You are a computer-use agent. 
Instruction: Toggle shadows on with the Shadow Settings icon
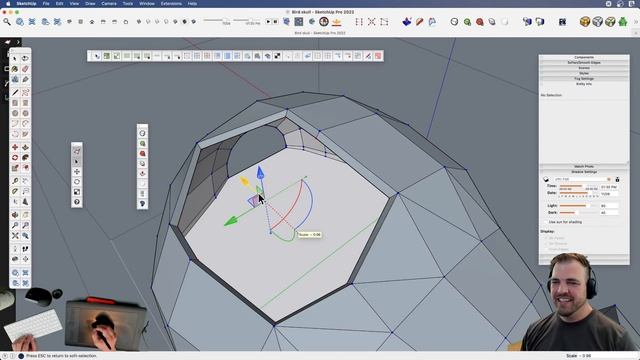pyautogui.click(x=546, y=179)
